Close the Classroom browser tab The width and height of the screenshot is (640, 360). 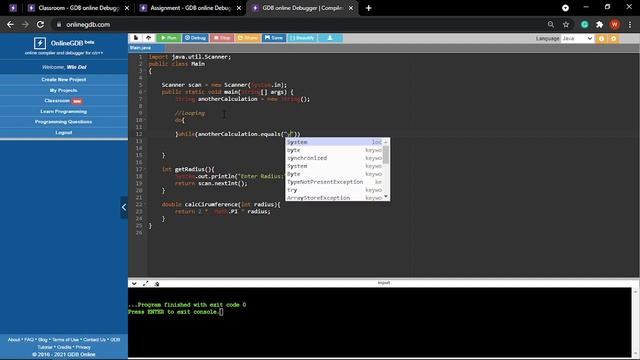click(x=127, y=8)
